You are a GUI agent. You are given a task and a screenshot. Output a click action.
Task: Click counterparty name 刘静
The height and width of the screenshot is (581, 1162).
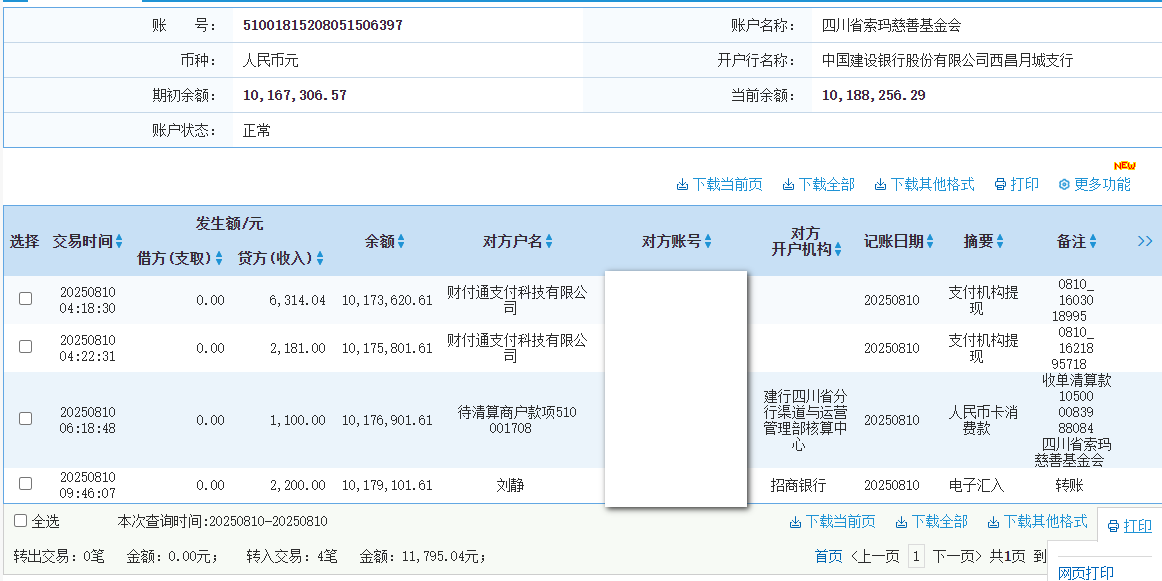pyautogui.click(x=510, y=485)
